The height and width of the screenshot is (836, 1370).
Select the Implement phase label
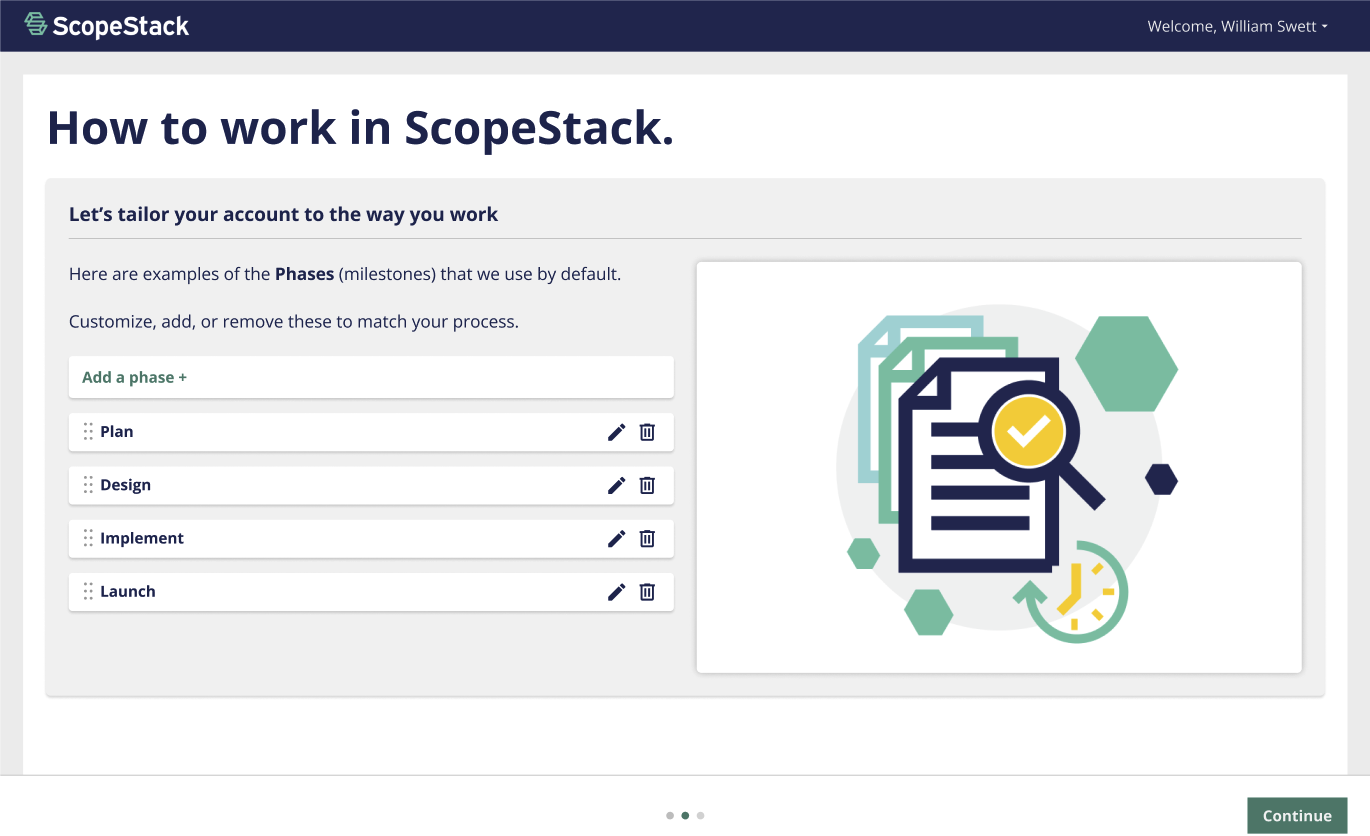click(142, 538)
